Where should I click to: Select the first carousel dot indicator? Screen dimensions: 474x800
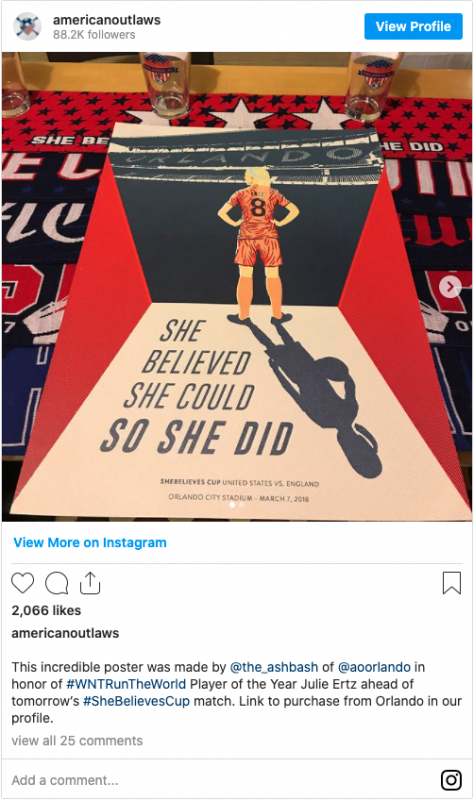(x=232, y=505)
